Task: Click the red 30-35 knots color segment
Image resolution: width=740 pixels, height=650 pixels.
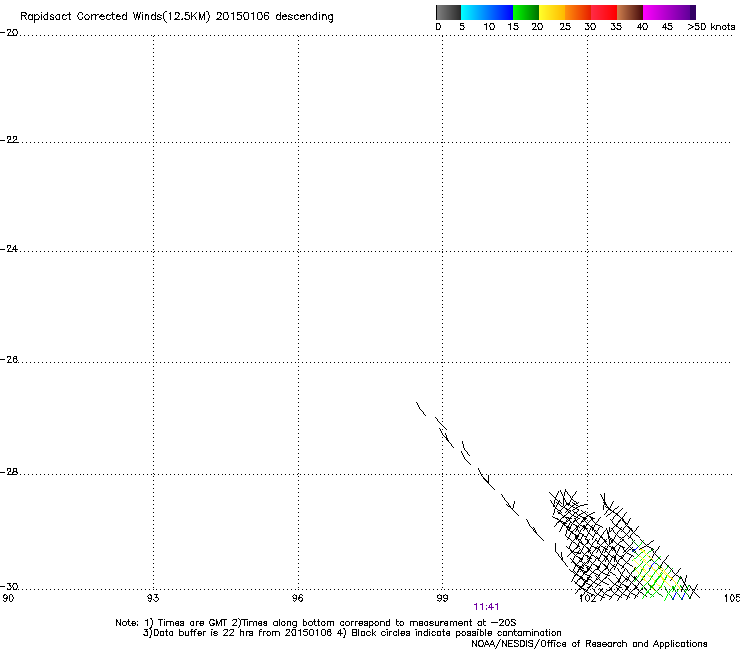Action: (604, 12)
